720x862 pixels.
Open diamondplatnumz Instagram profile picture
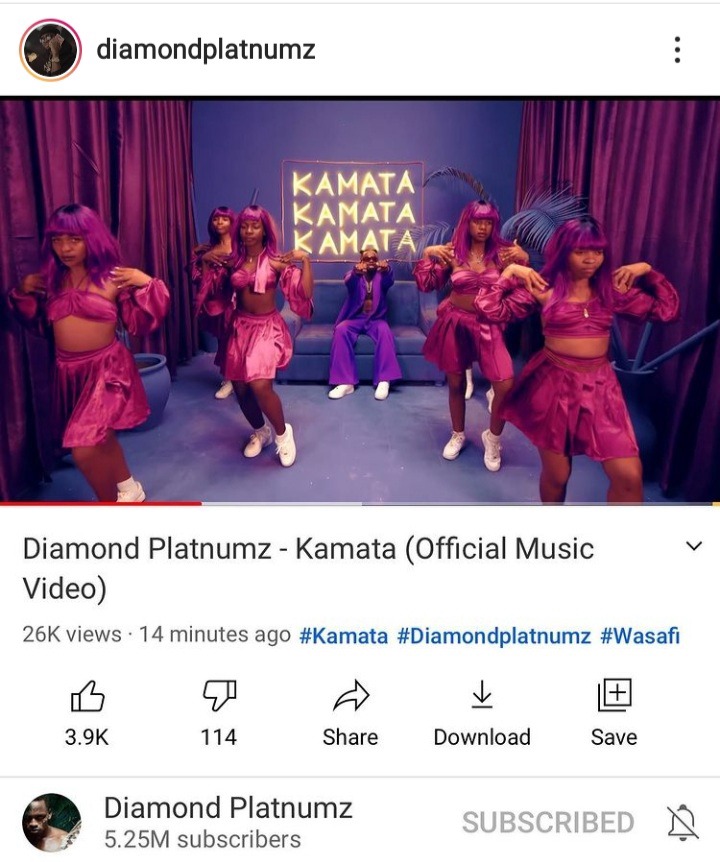coord(51,50)
